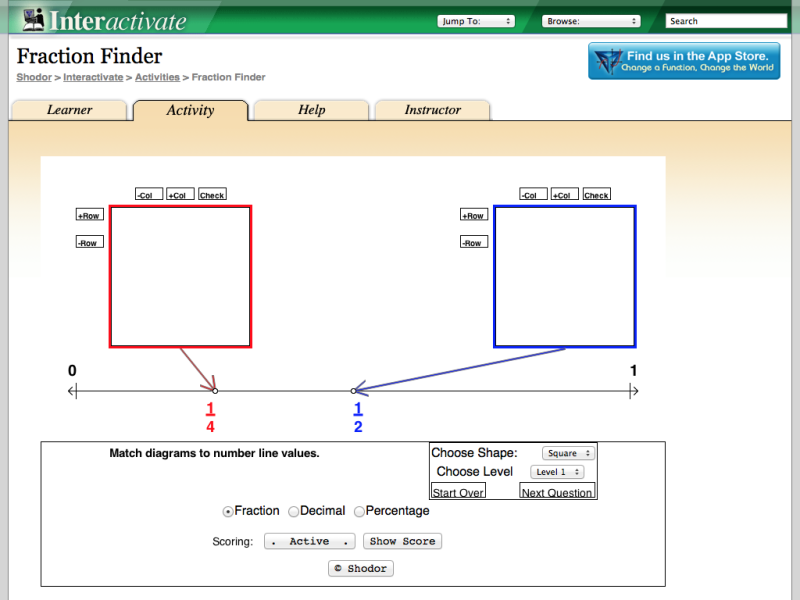Click +Col above the red square grid
The height and width of the screenshot is (600, 800).
(x=179, y=193)
